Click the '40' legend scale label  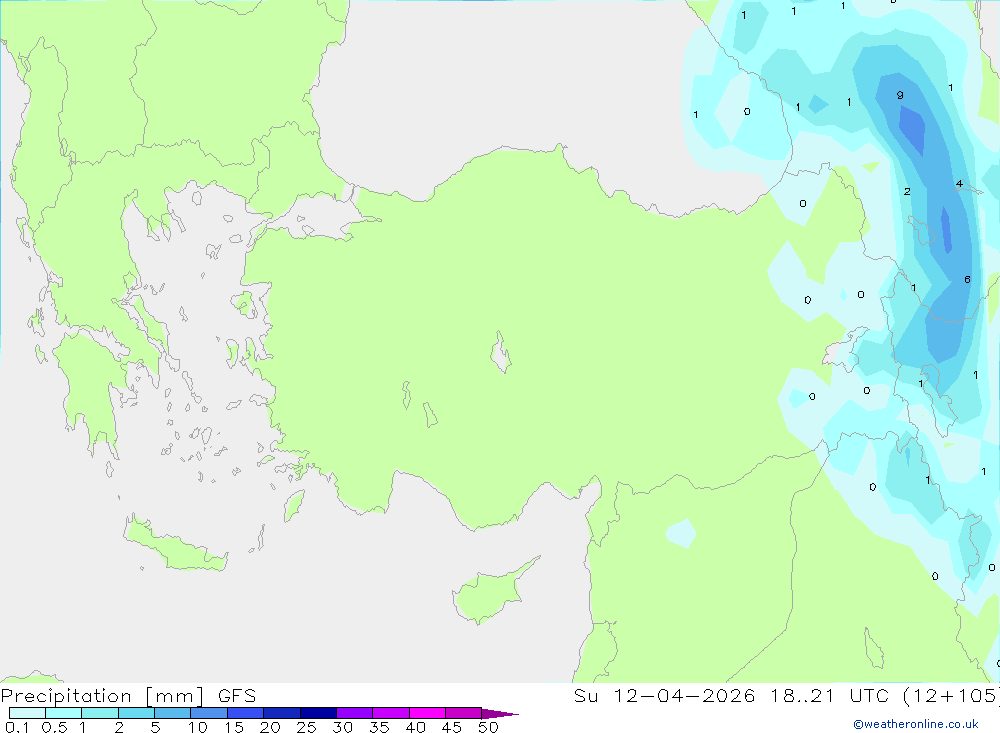coord(416,727)
